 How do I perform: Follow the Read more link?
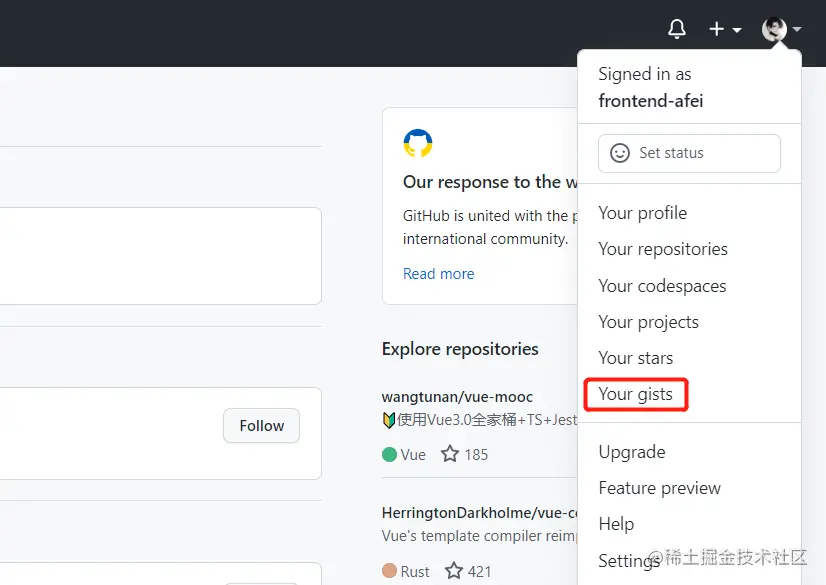point(438,274)
